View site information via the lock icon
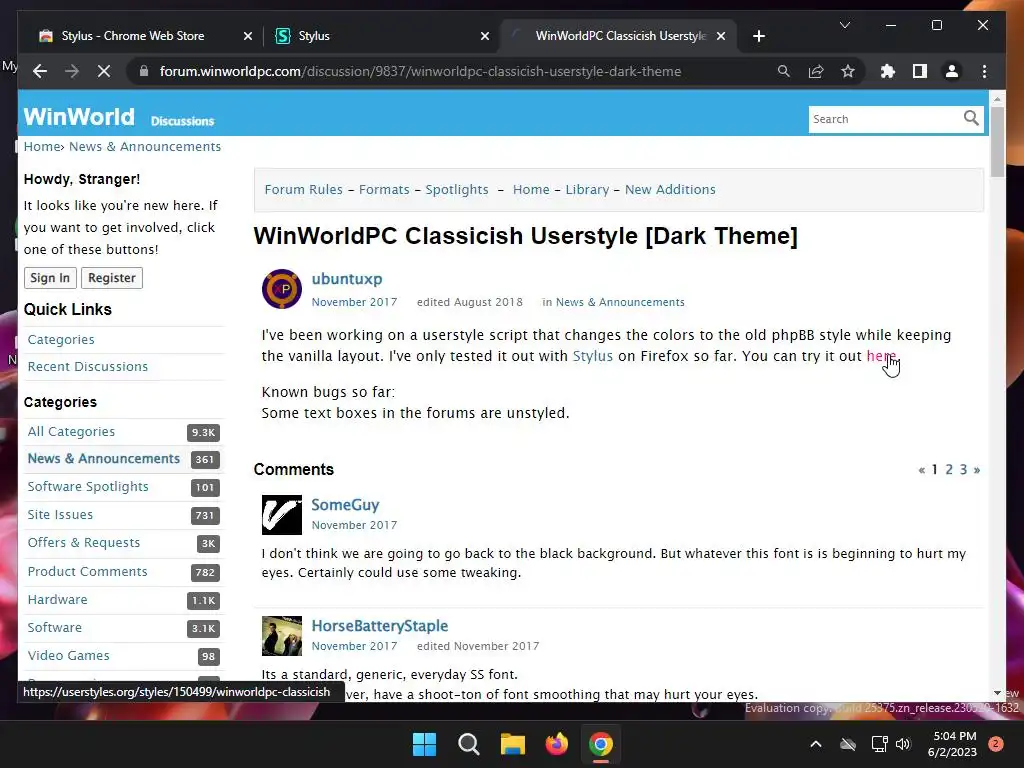Viewport: 1024px width, 768px height. (x=144, y=71)
